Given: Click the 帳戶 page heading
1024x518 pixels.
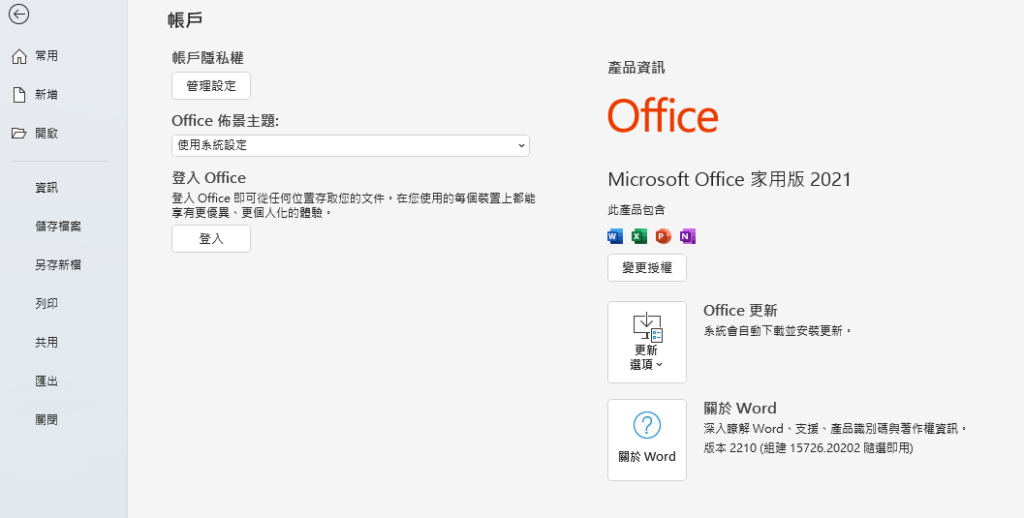Looking at the screenshot, I should coord(185,20).
